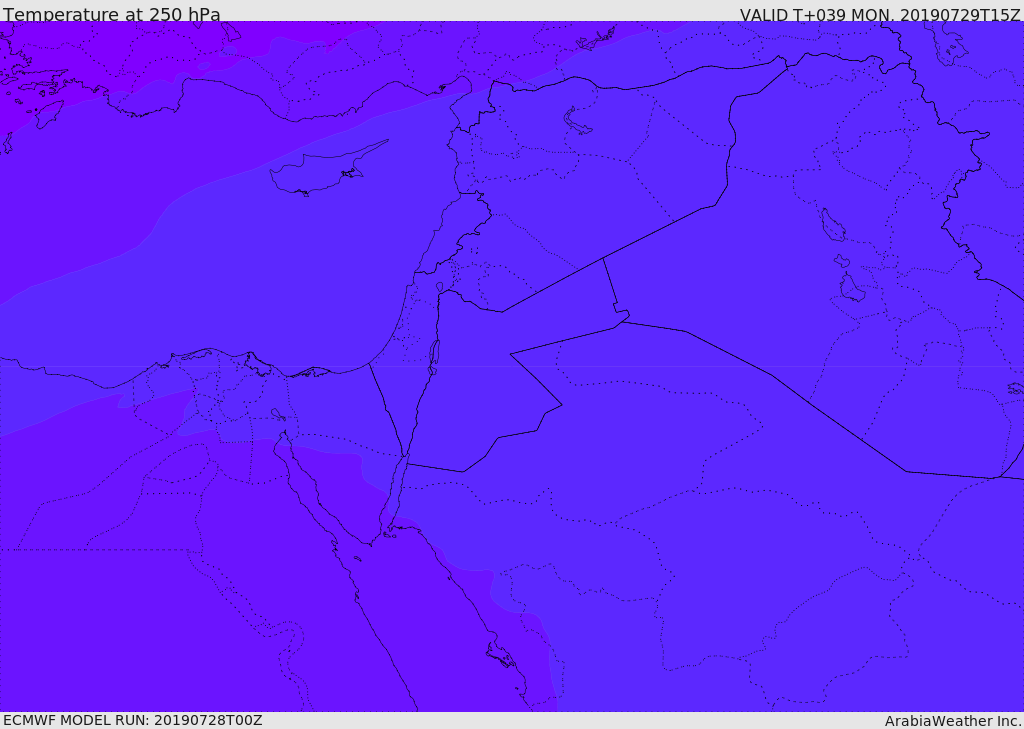Click the 'VALID T+039 MON. 20190729T15Z' timestamp

880,14
